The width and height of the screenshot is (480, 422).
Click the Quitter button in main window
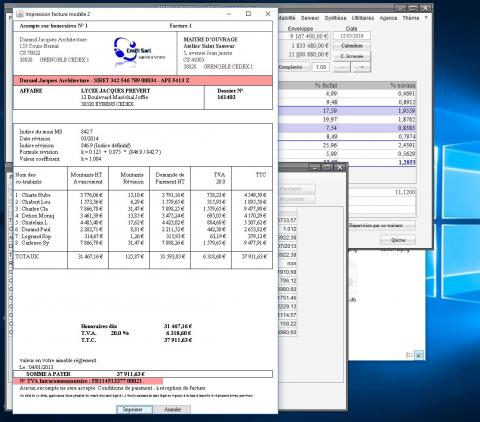(398, 240)
